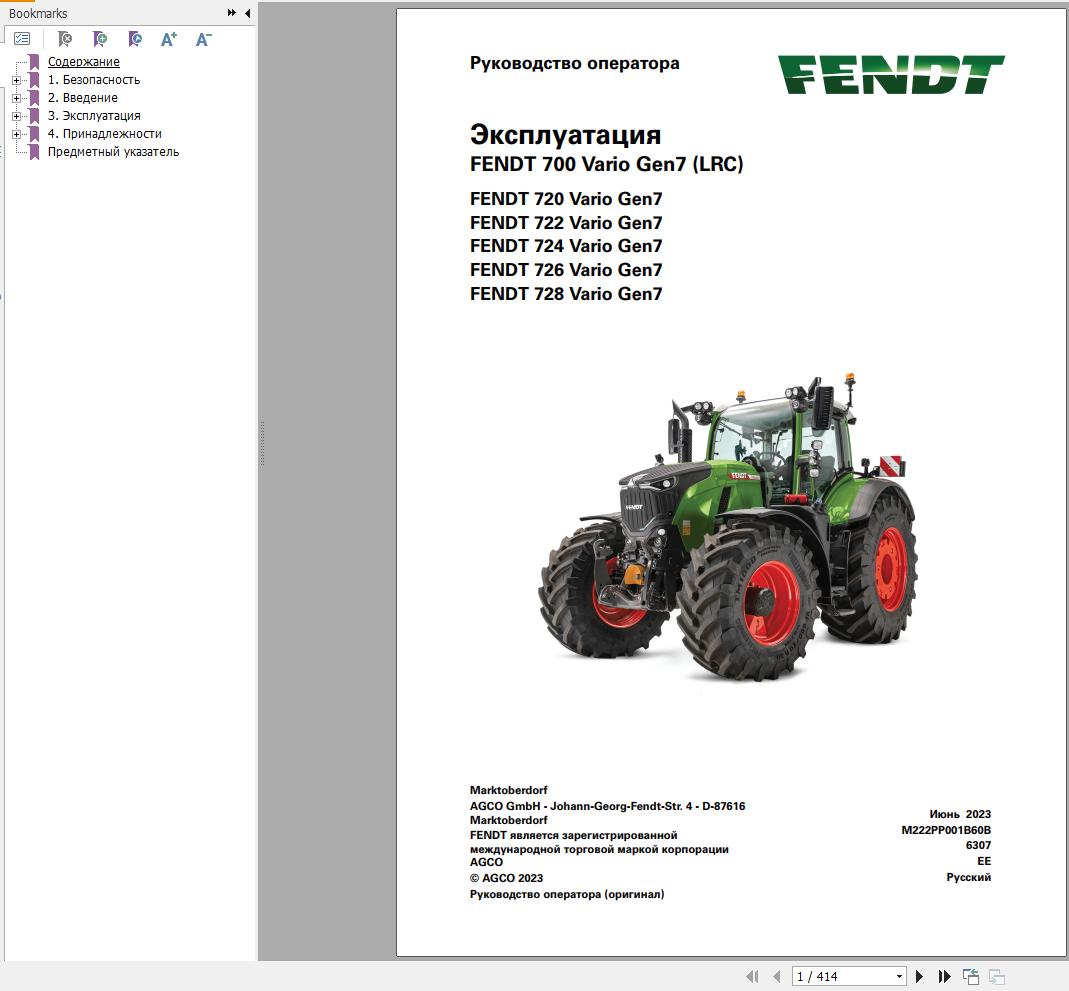
Task: Click 'Руководство оператора (оригинал)' footer text
Action: (x=567, y=894)
